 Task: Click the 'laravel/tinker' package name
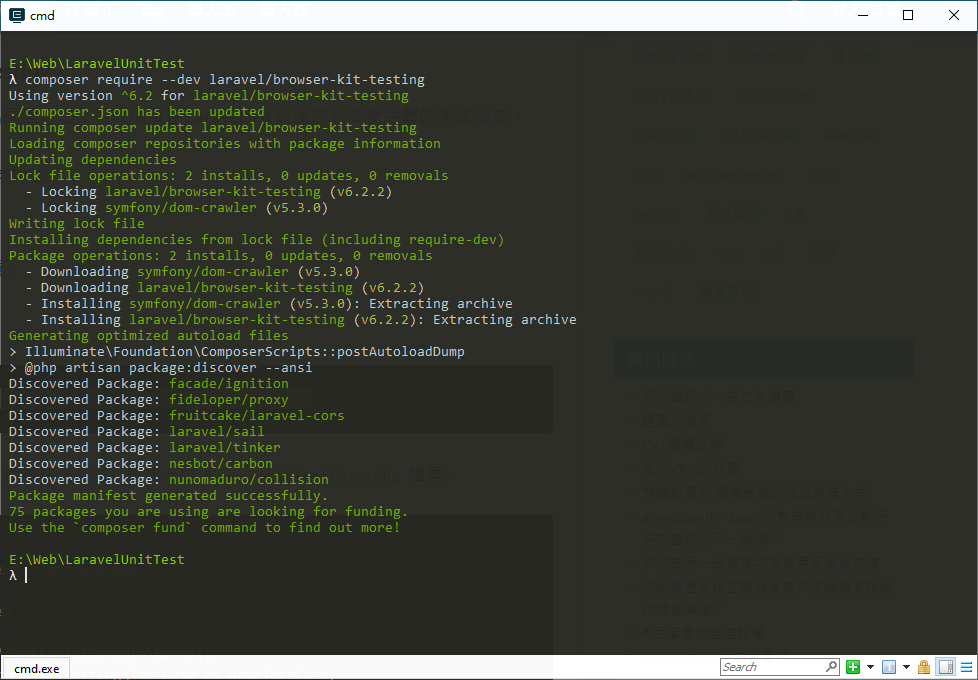coord(225,447)
